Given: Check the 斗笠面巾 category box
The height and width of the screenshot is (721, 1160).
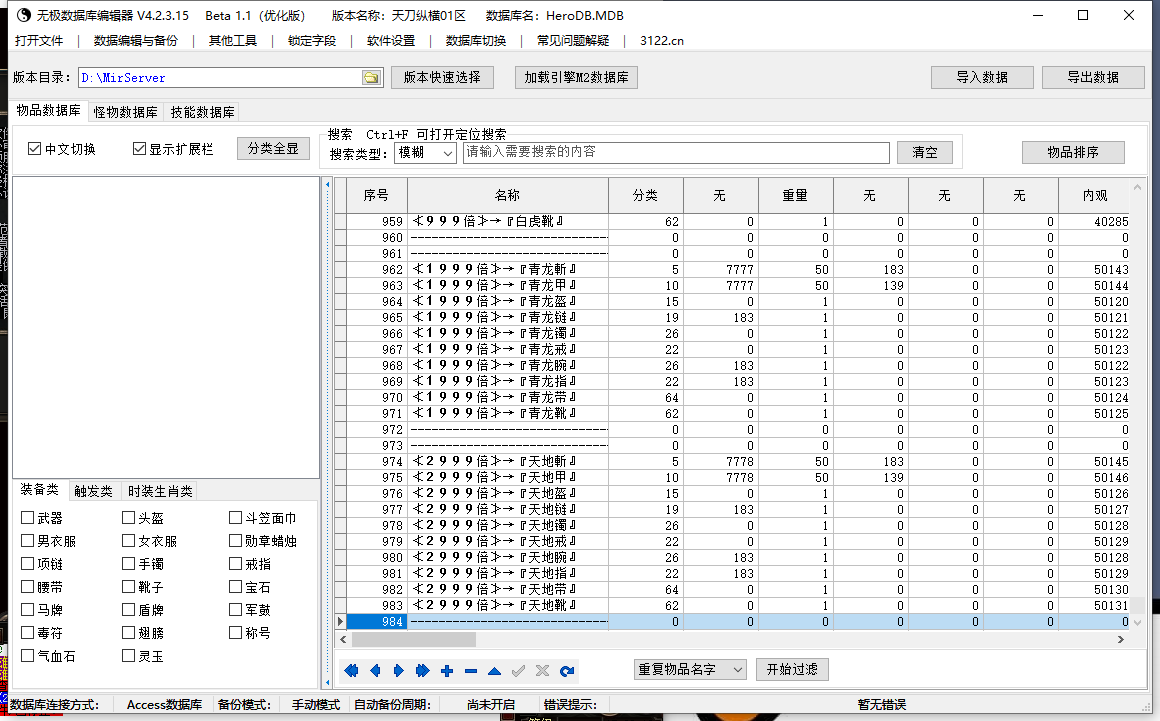Looking at the screenshot, I should click(235, 518).
